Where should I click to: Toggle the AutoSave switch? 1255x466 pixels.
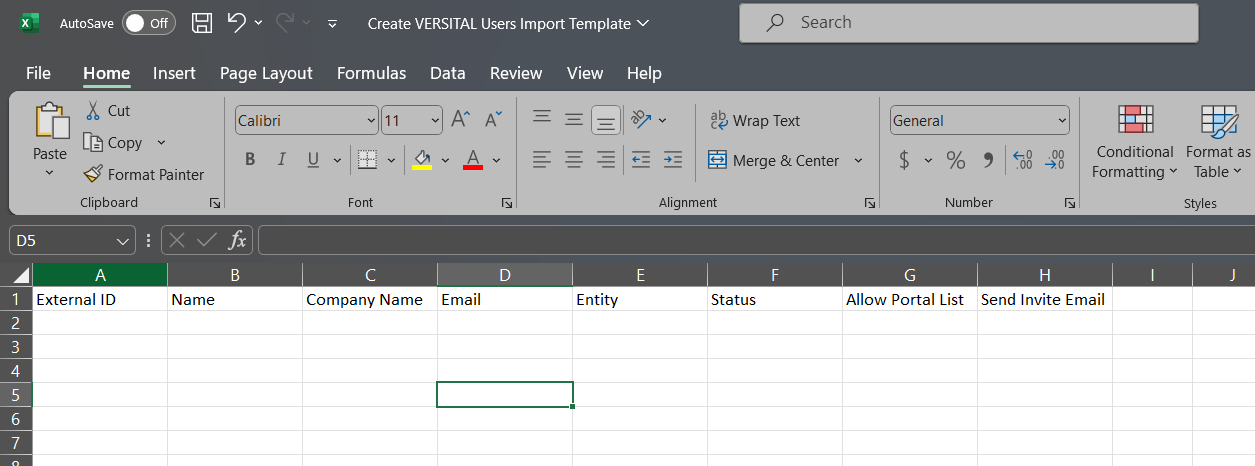(148, 23)
